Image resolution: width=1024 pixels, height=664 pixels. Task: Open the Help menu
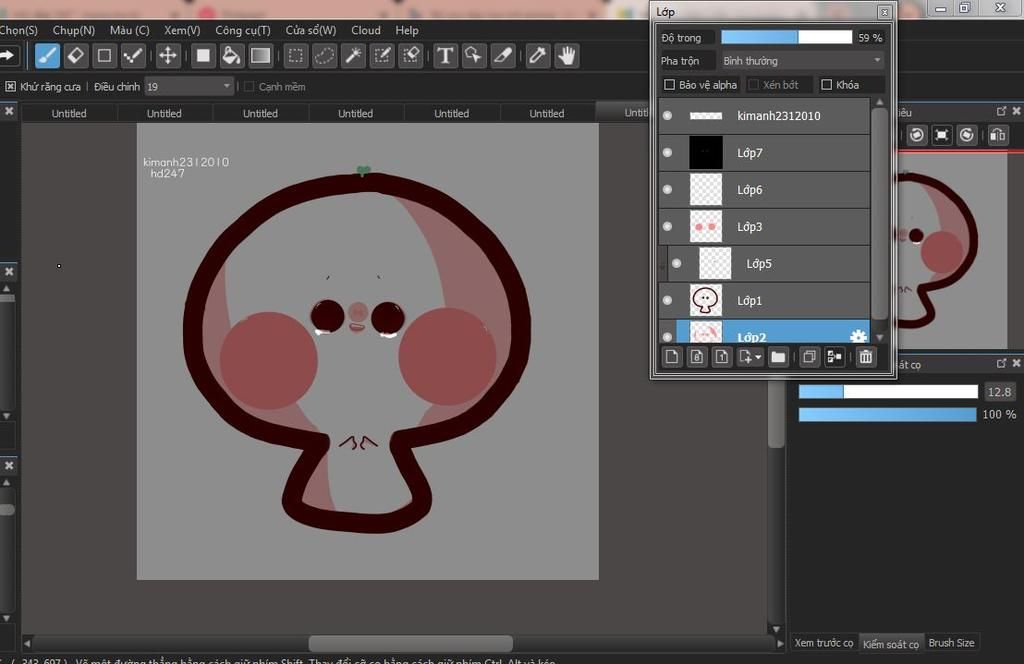(x=407, y=30)
